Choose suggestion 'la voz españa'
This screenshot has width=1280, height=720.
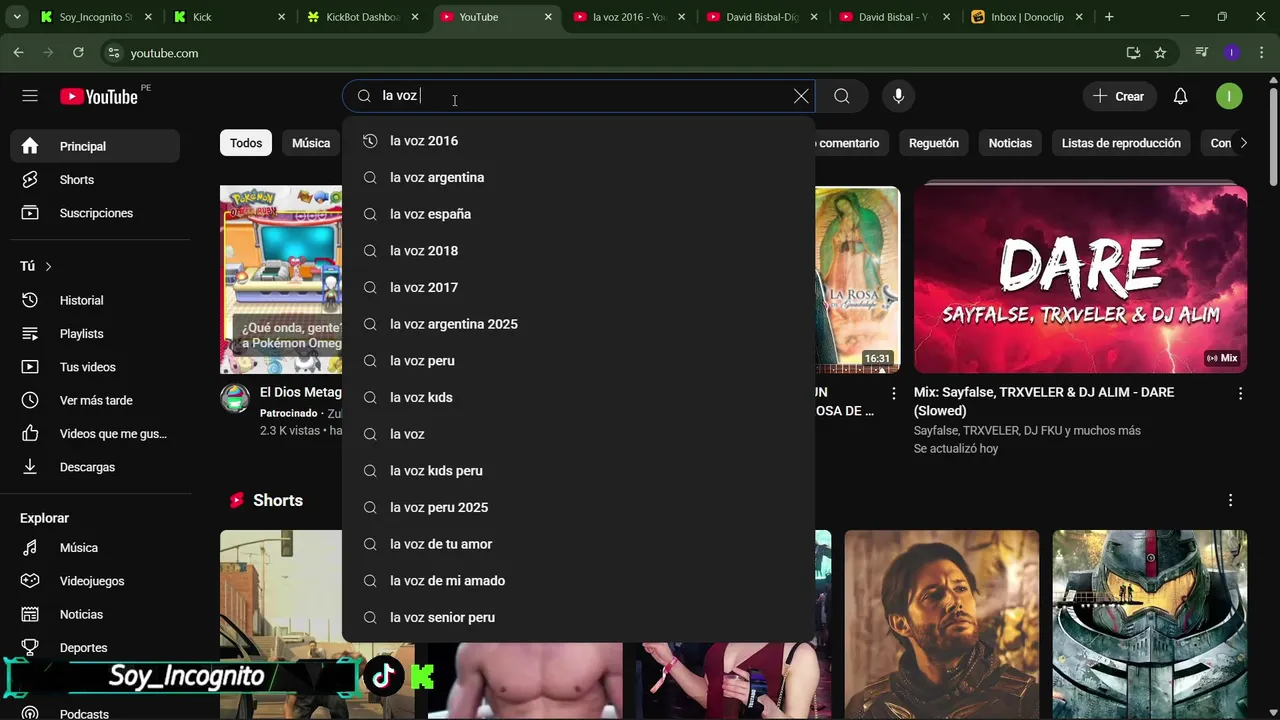click(x=578, y=214)
